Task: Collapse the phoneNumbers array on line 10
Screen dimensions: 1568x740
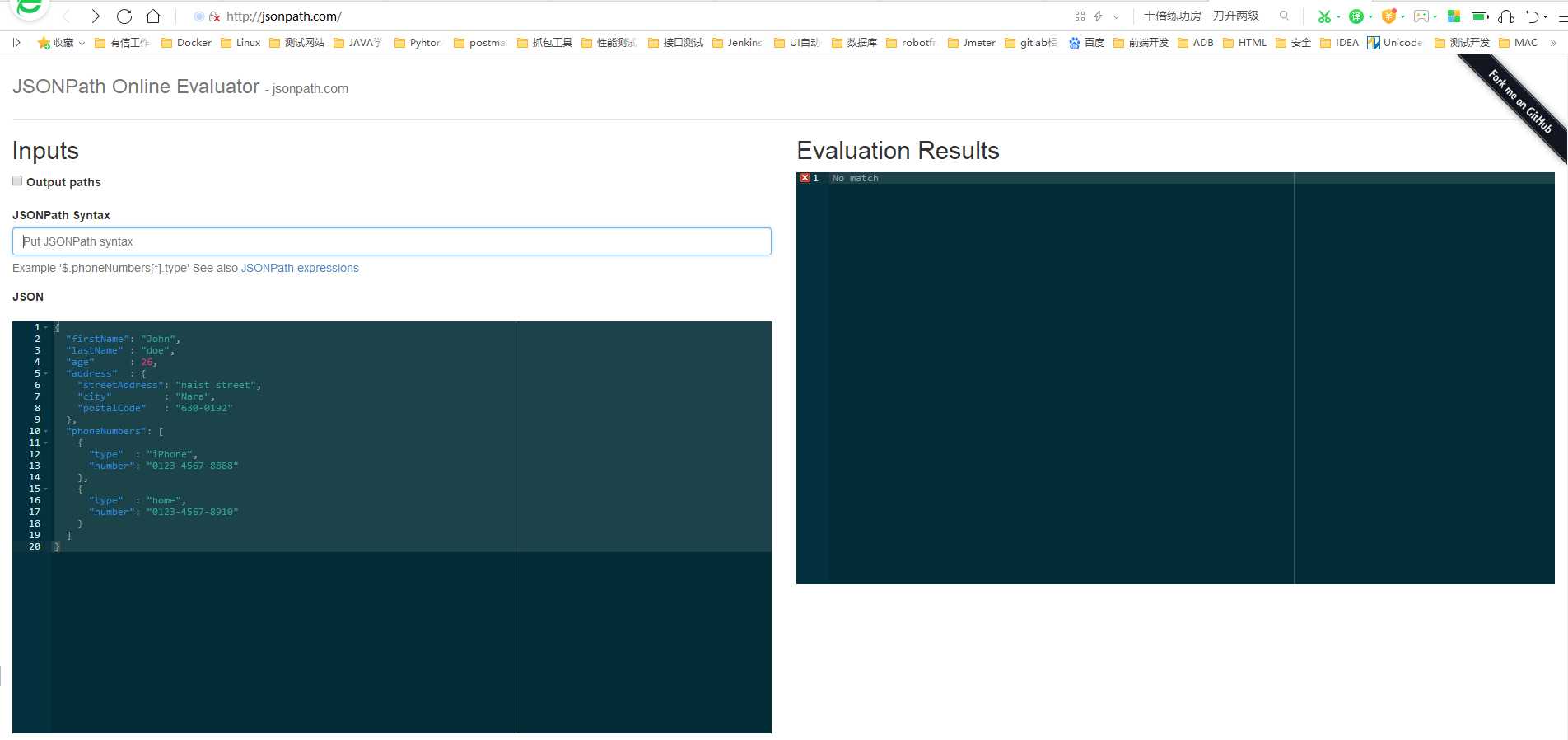Action: [46, 431]
